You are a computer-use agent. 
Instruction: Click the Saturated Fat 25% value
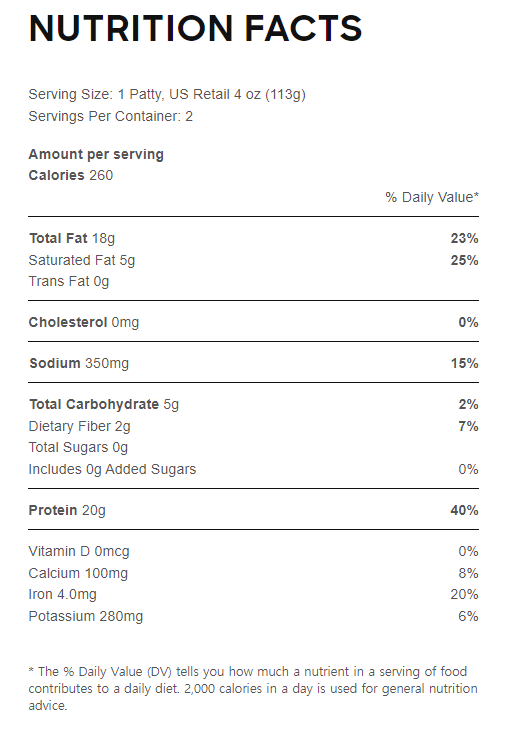click(465, 260)
